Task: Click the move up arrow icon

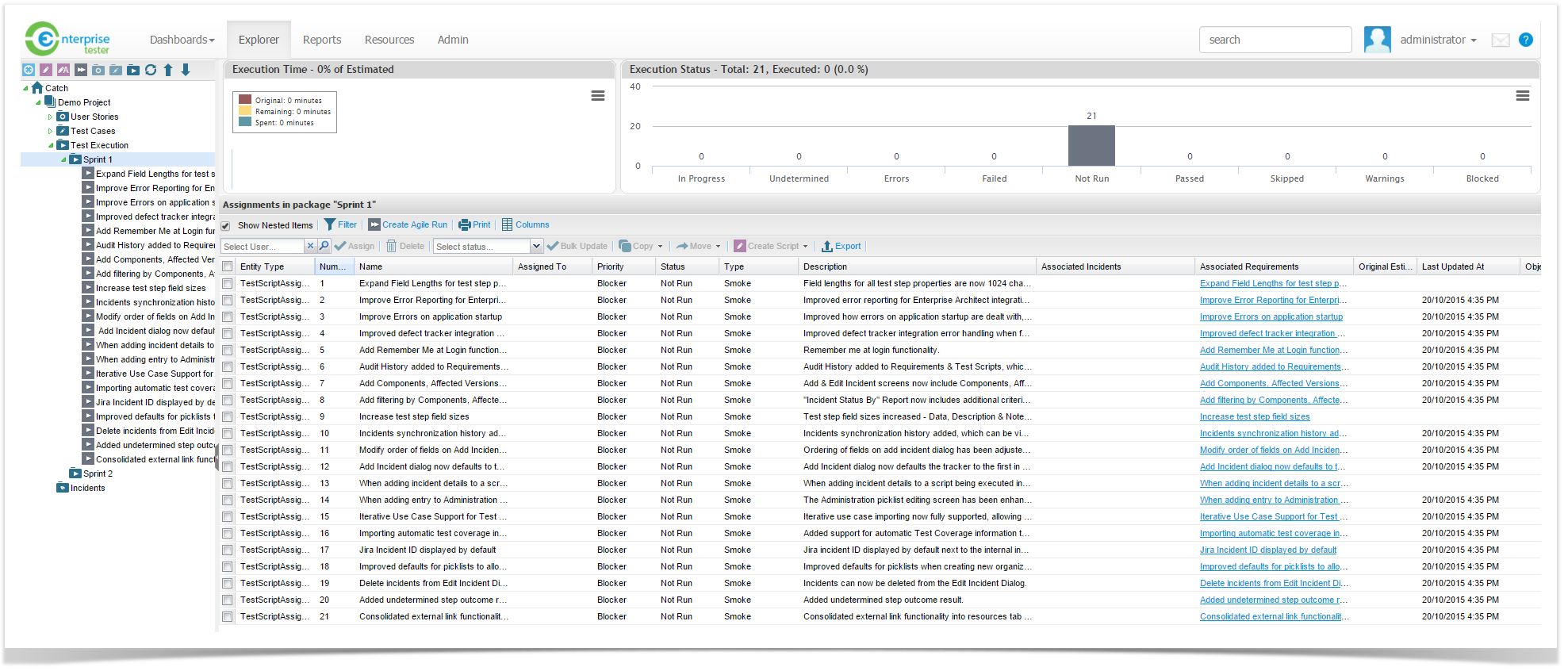Action: 168,70
